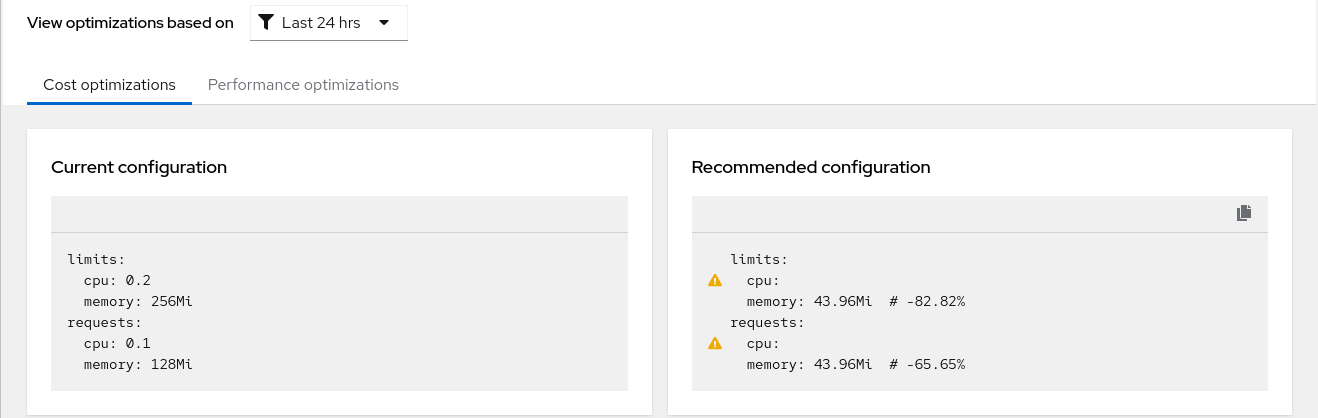Click "limits:" in the Recommended configuration code

[x=759, y=259]
